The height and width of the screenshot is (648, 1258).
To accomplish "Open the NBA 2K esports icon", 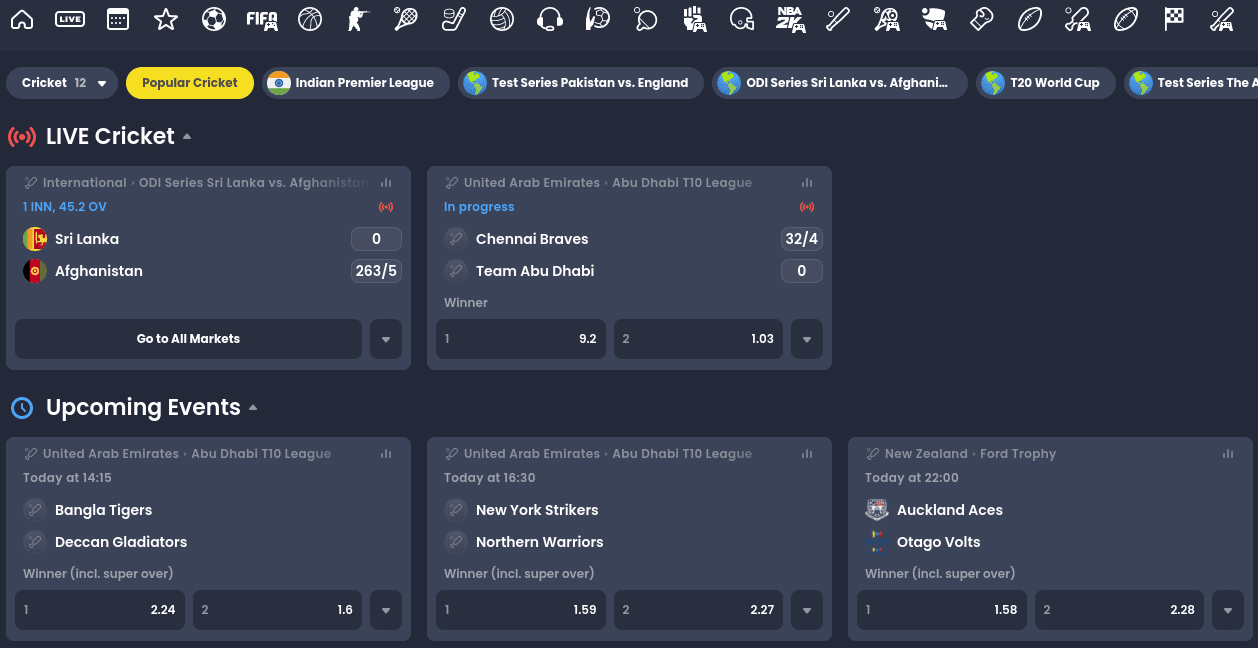I will pyautogui.click(x=790, y=19).
